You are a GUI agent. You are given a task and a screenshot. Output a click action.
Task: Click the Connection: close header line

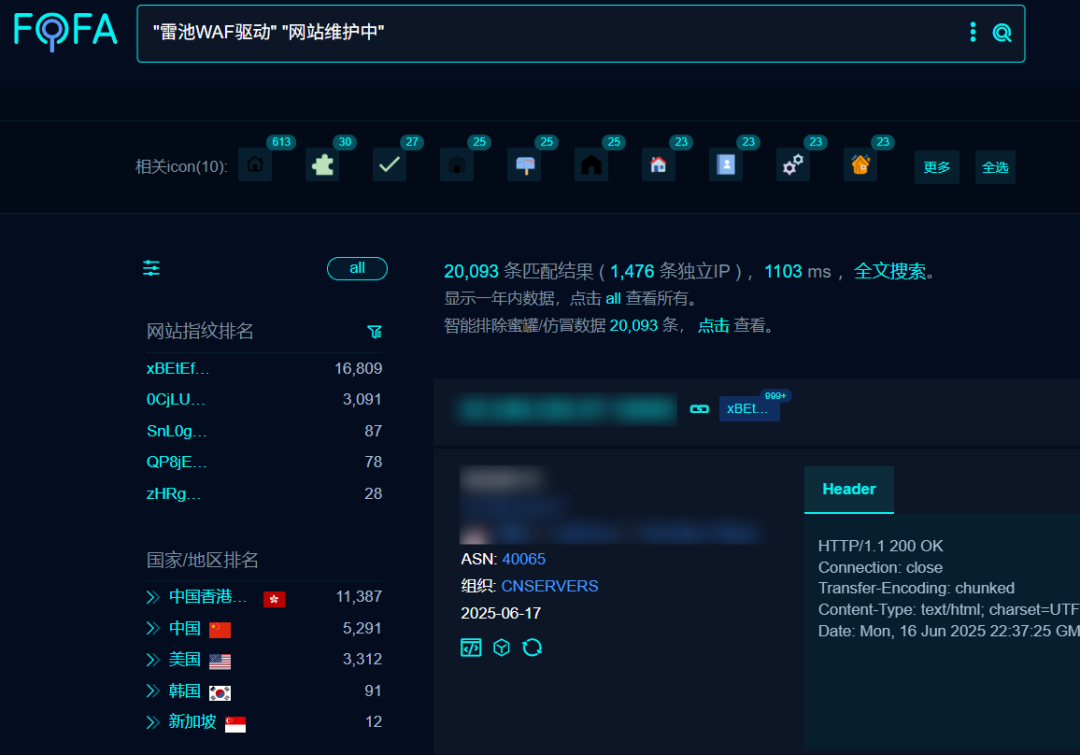(x=880, y=568)
